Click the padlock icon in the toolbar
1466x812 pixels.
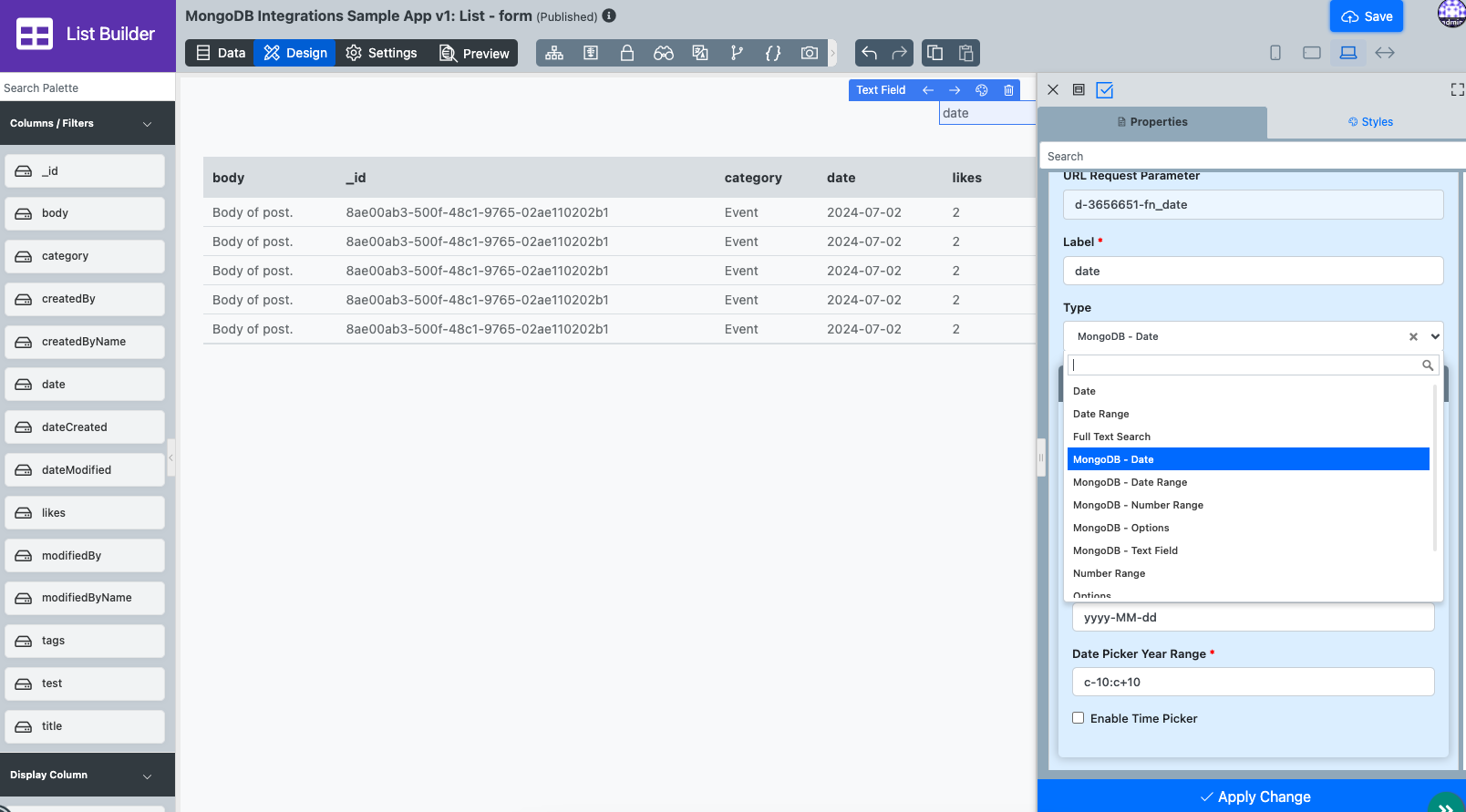click(627, 53)
